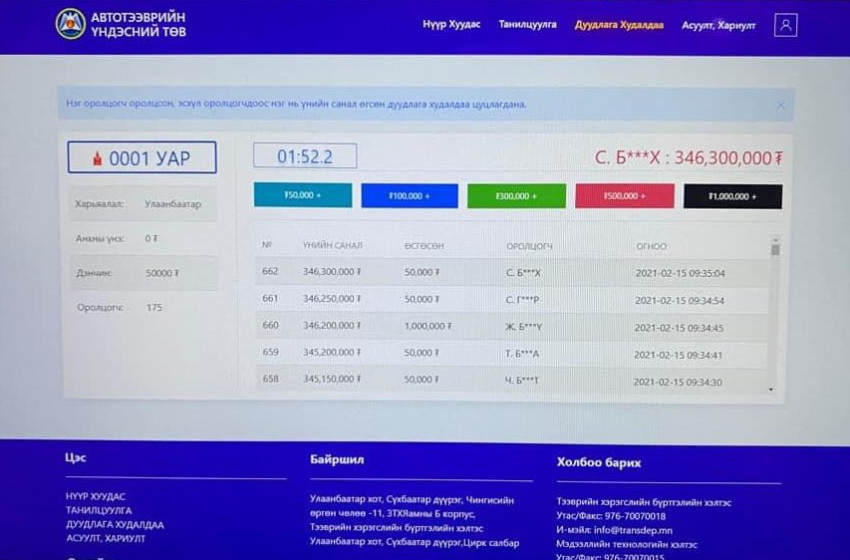Viewport: 850px width, 560px height.
Task: Select bid row number 661
Action: pyautogui.click(x=512, y=299)
